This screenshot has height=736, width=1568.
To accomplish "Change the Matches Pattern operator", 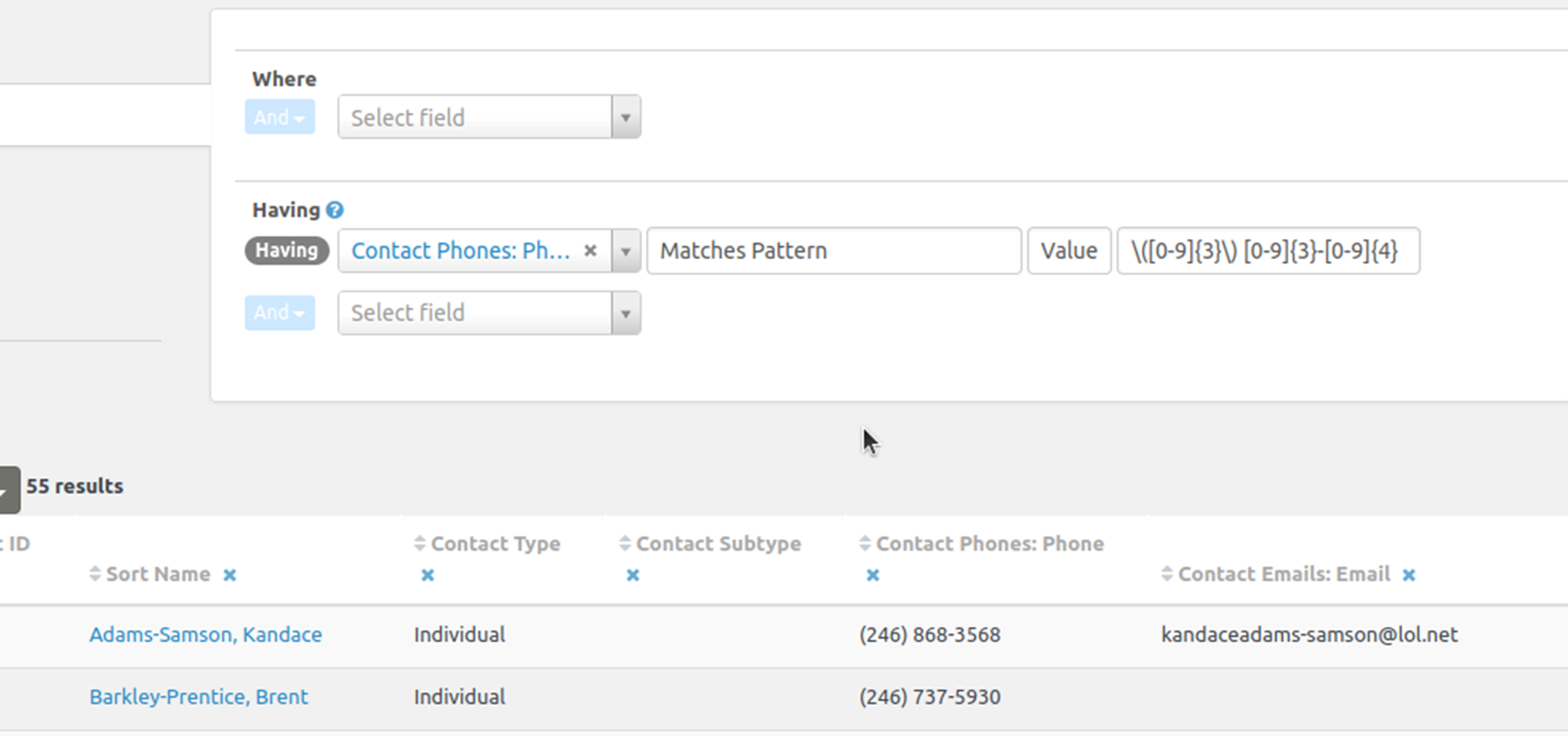I will coord(833,251).
